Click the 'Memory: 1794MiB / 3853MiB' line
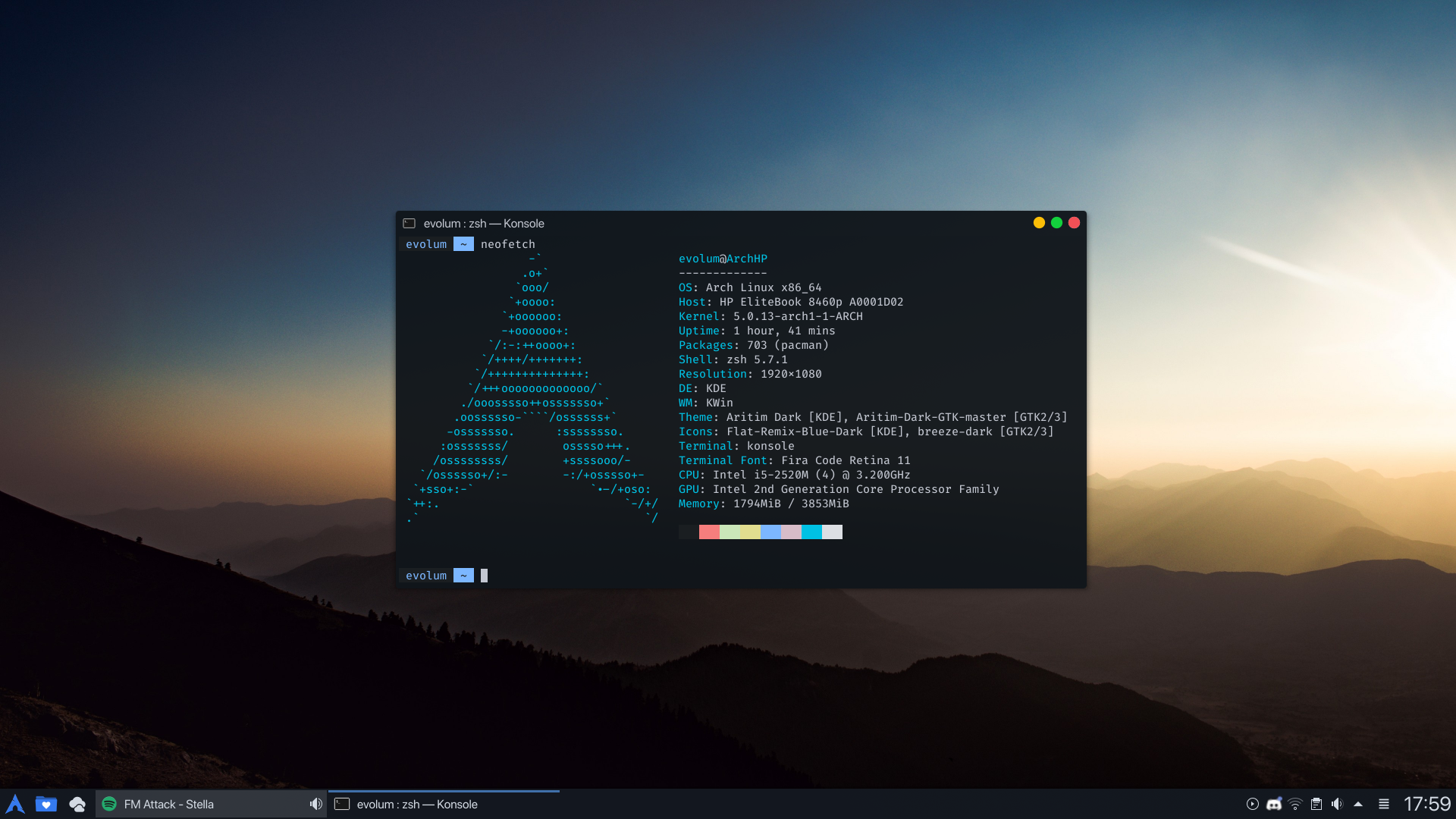 point(764,504)
